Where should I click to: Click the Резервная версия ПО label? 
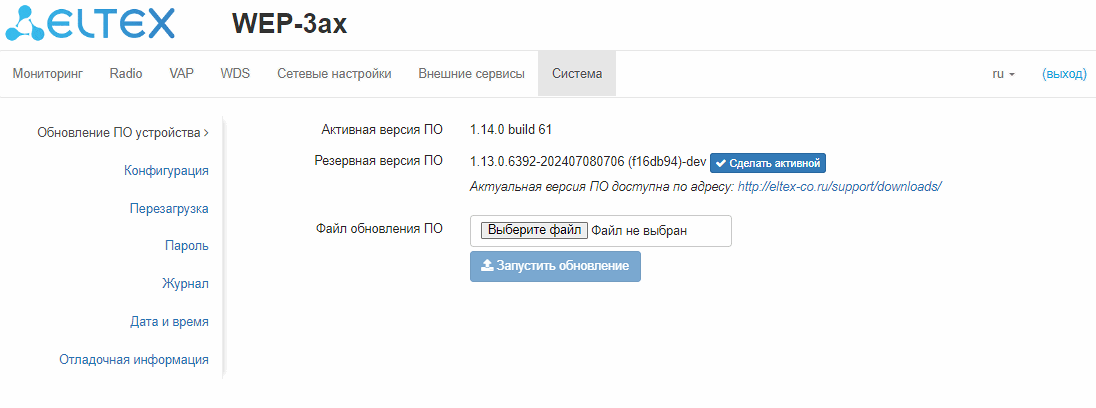click(x=379, y=161)
